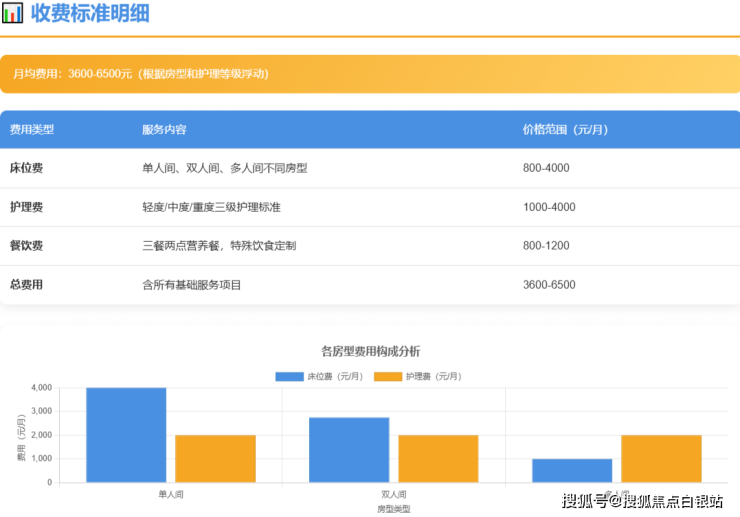Image resolution: width=740 pixels, height=517 pixels.
Task: Click the 价格范围 (元/月) column header
Action: click(x=565, y=130)
